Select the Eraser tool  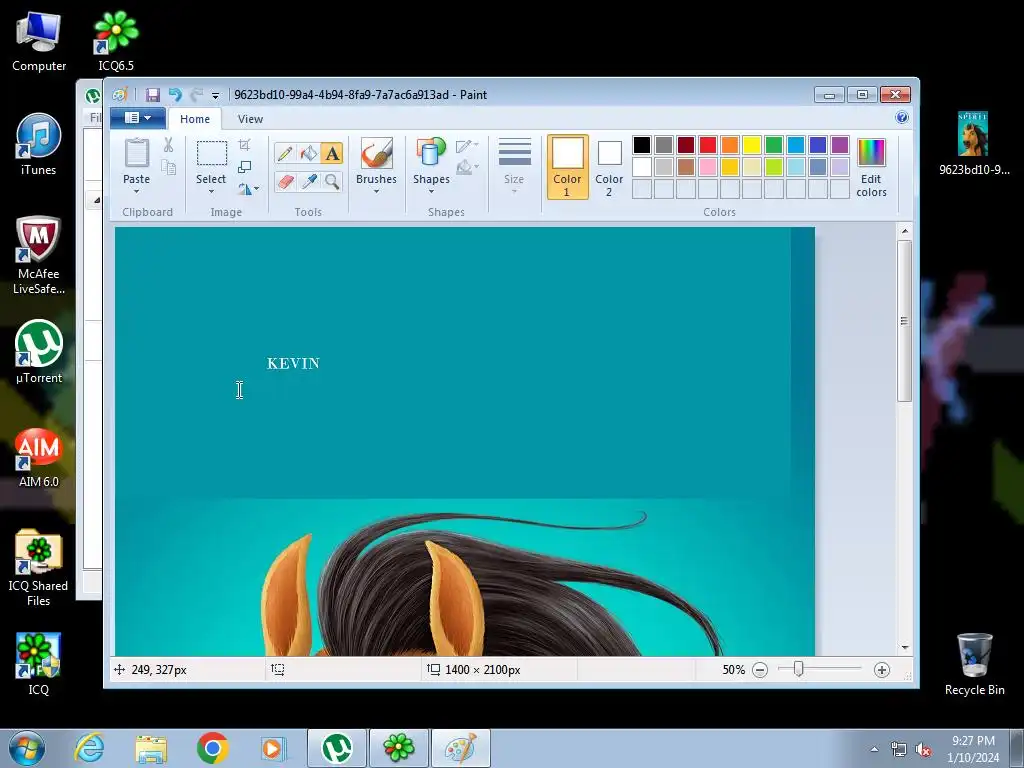(x=285, y=181)
